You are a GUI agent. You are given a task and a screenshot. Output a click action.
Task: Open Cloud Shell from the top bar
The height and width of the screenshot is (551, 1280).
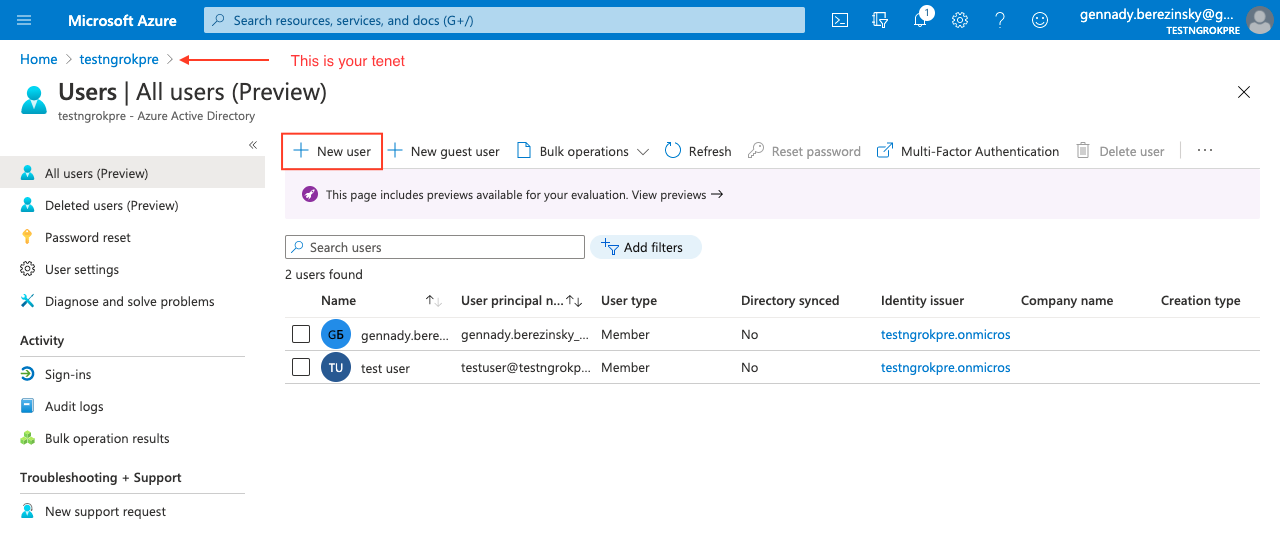click(841, 20)
